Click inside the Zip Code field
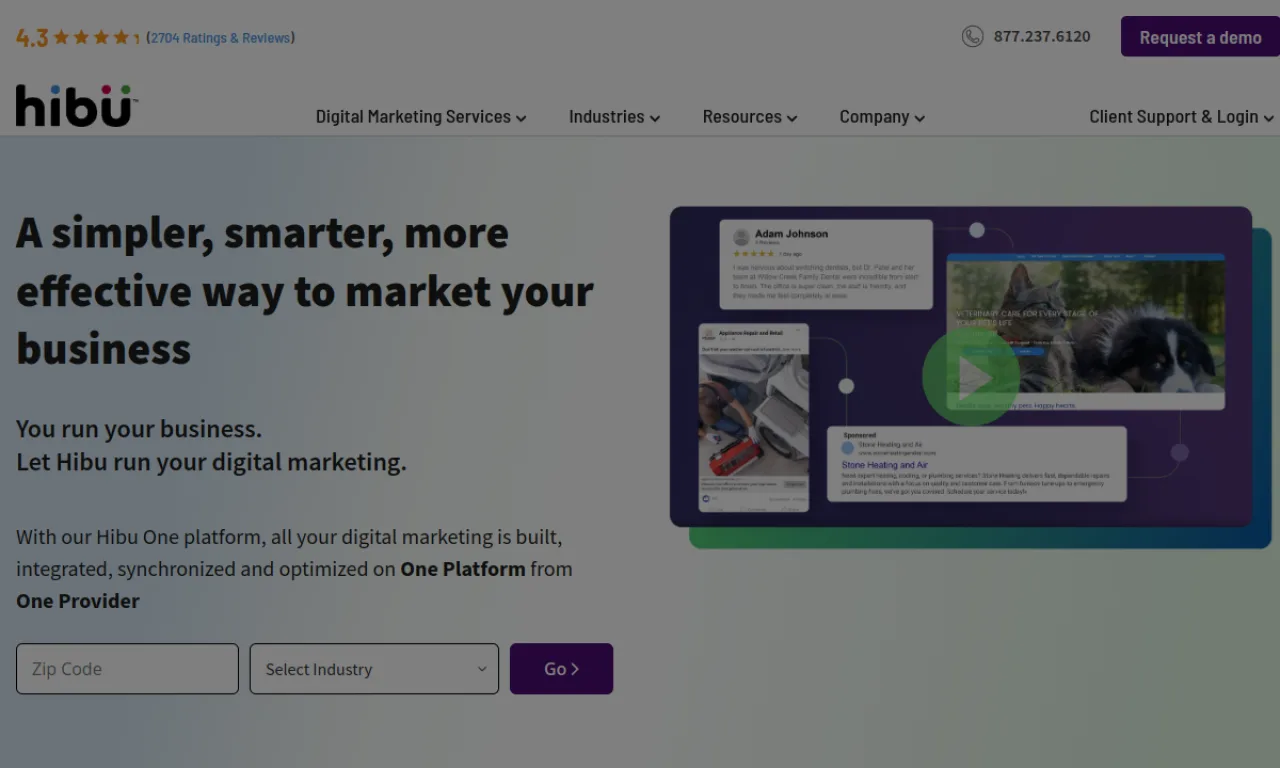Viewport: 1280px width, 768px height. point(127,669)
